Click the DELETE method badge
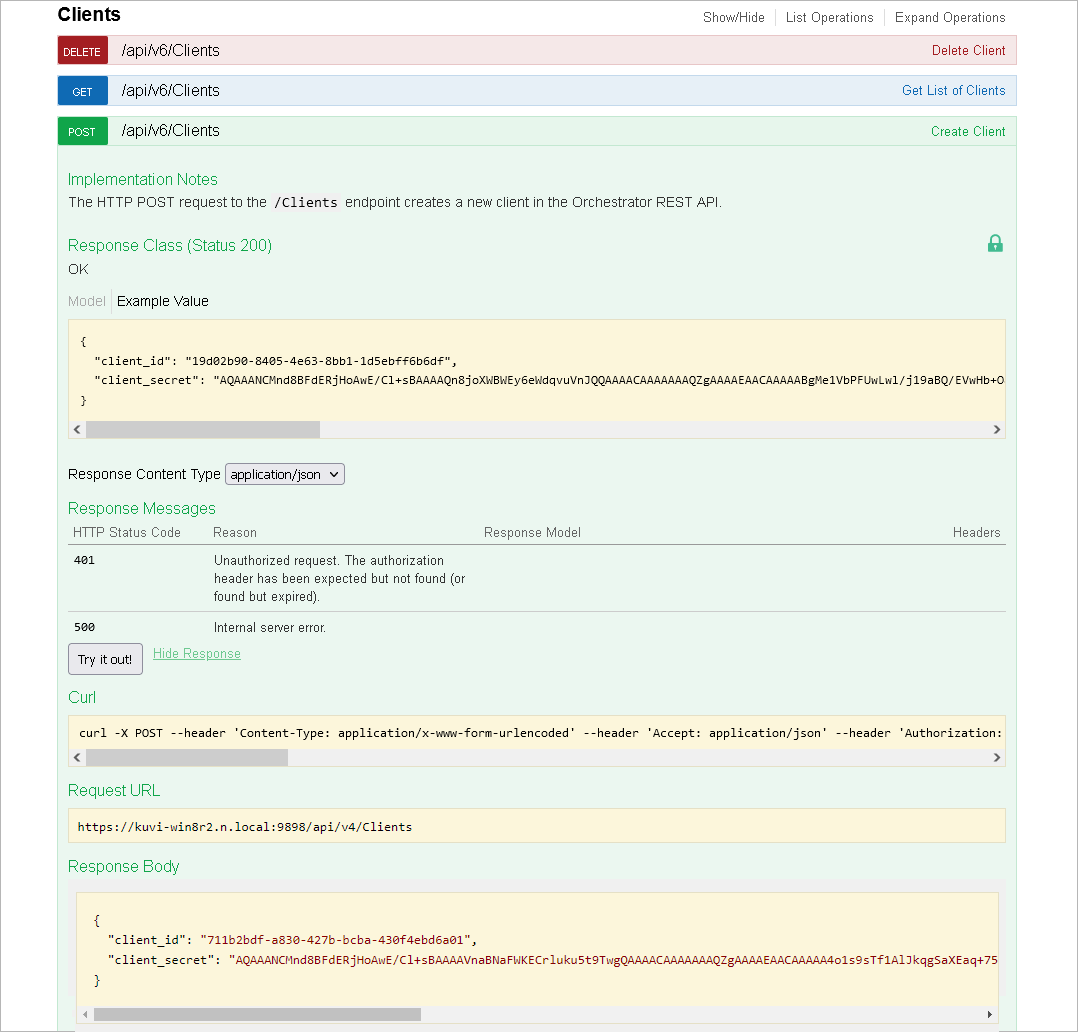1078x1032 pixels. (82, 50)
